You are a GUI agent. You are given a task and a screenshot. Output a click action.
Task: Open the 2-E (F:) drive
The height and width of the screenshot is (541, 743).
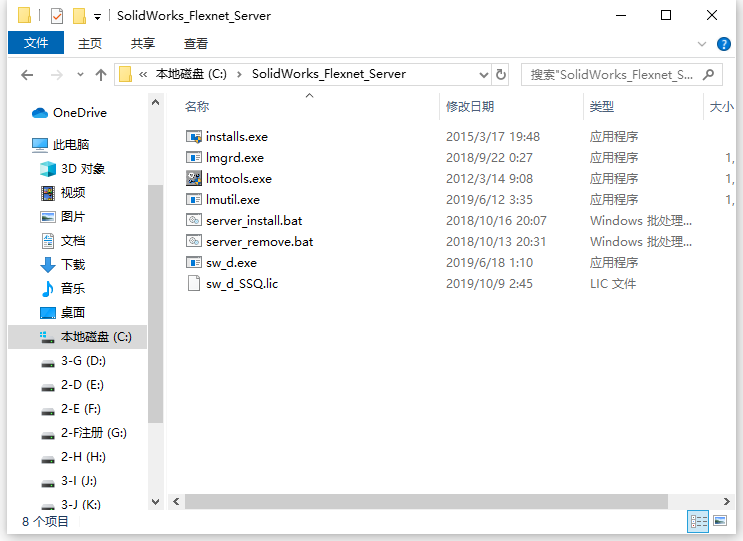coord(71,409)
